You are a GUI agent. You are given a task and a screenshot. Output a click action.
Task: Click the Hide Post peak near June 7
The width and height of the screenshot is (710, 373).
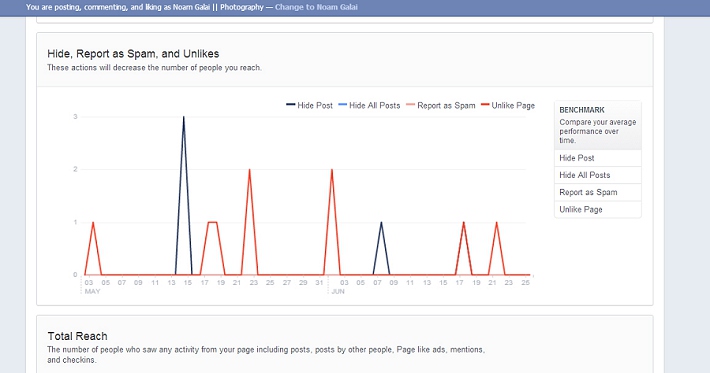[x=381, y=222]
